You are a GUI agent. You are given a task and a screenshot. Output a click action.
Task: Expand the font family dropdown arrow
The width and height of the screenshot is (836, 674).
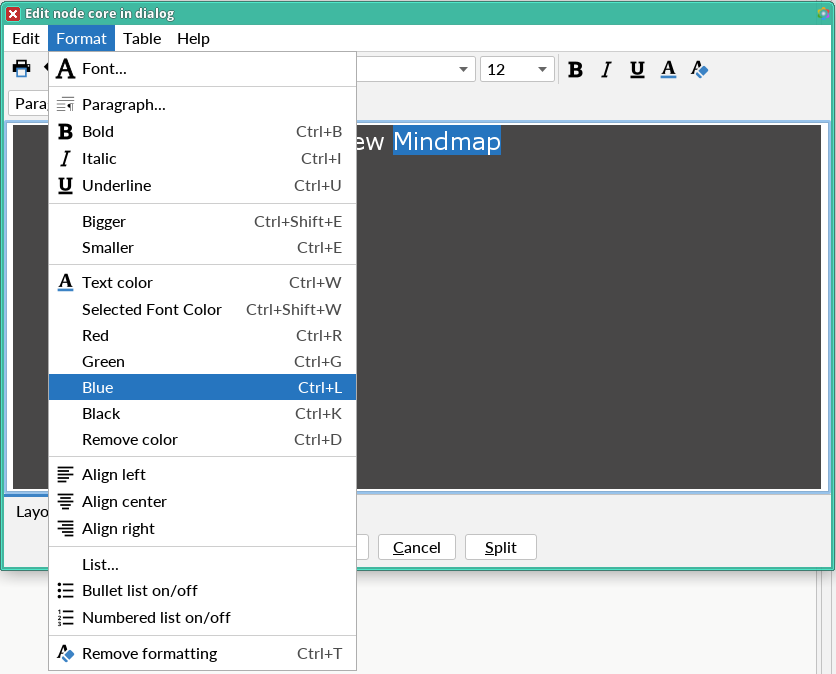click(464, 70)
